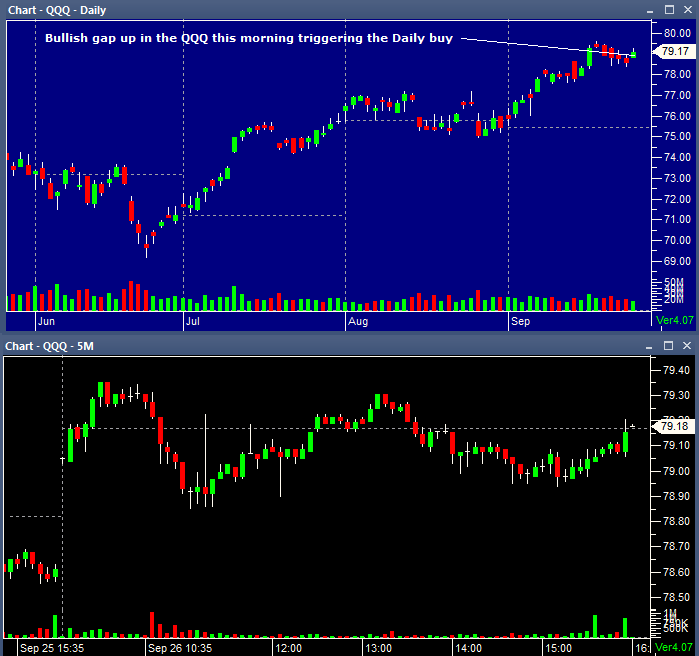Click the Jul label on Daily time axis
The height and width of the screenshot is (656, 699).
pos(193,321)
